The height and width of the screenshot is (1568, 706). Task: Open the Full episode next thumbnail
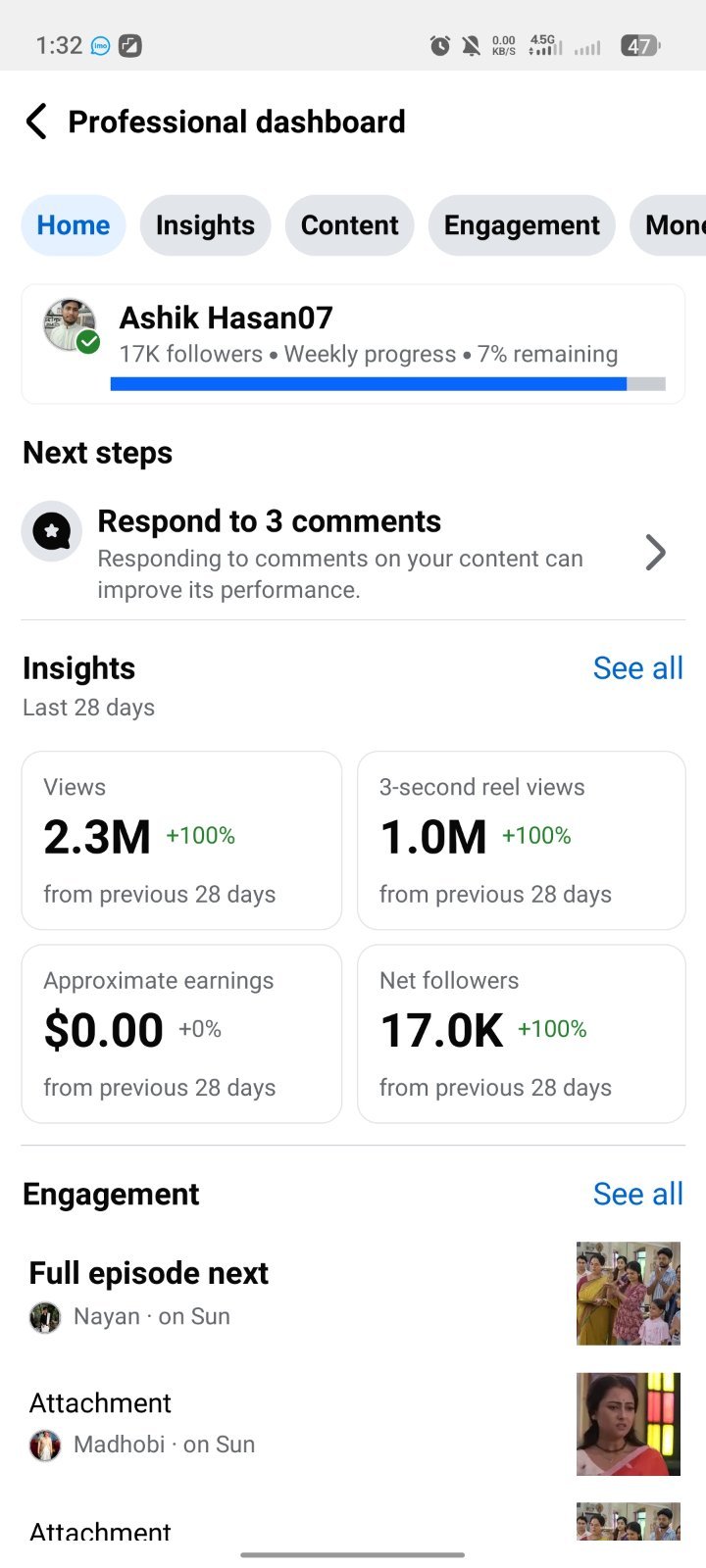(629, 1294)
